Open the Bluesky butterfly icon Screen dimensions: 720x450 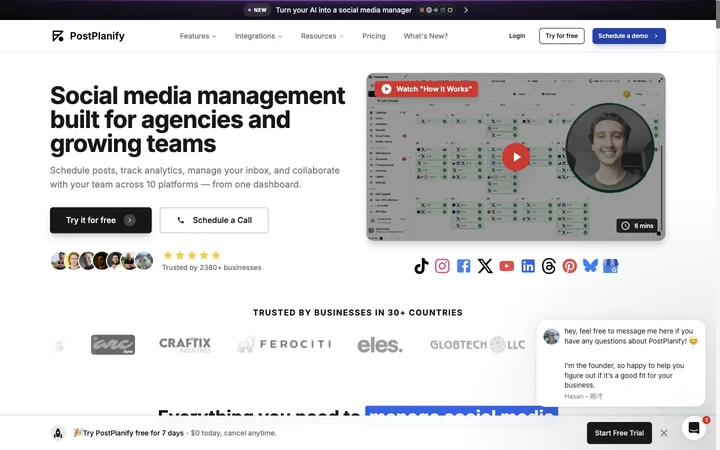pos(591,265)
